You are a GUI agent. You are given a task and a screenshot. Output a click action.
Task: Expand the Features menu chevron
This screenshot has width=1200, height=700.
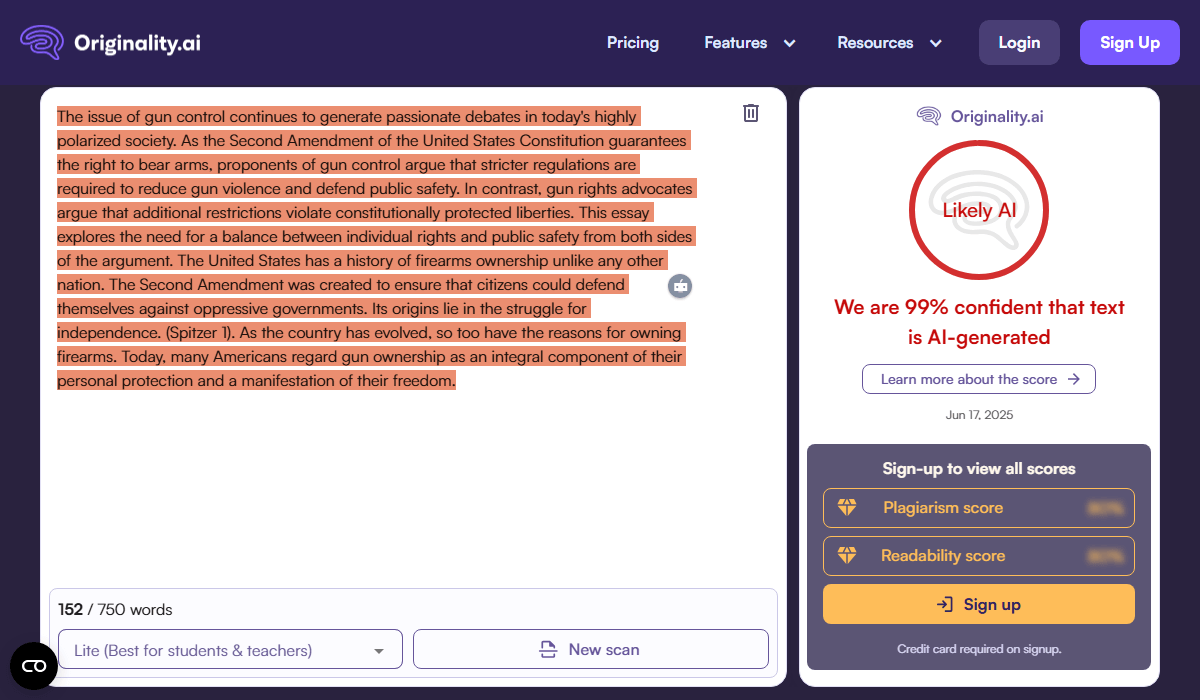[789, 43]
